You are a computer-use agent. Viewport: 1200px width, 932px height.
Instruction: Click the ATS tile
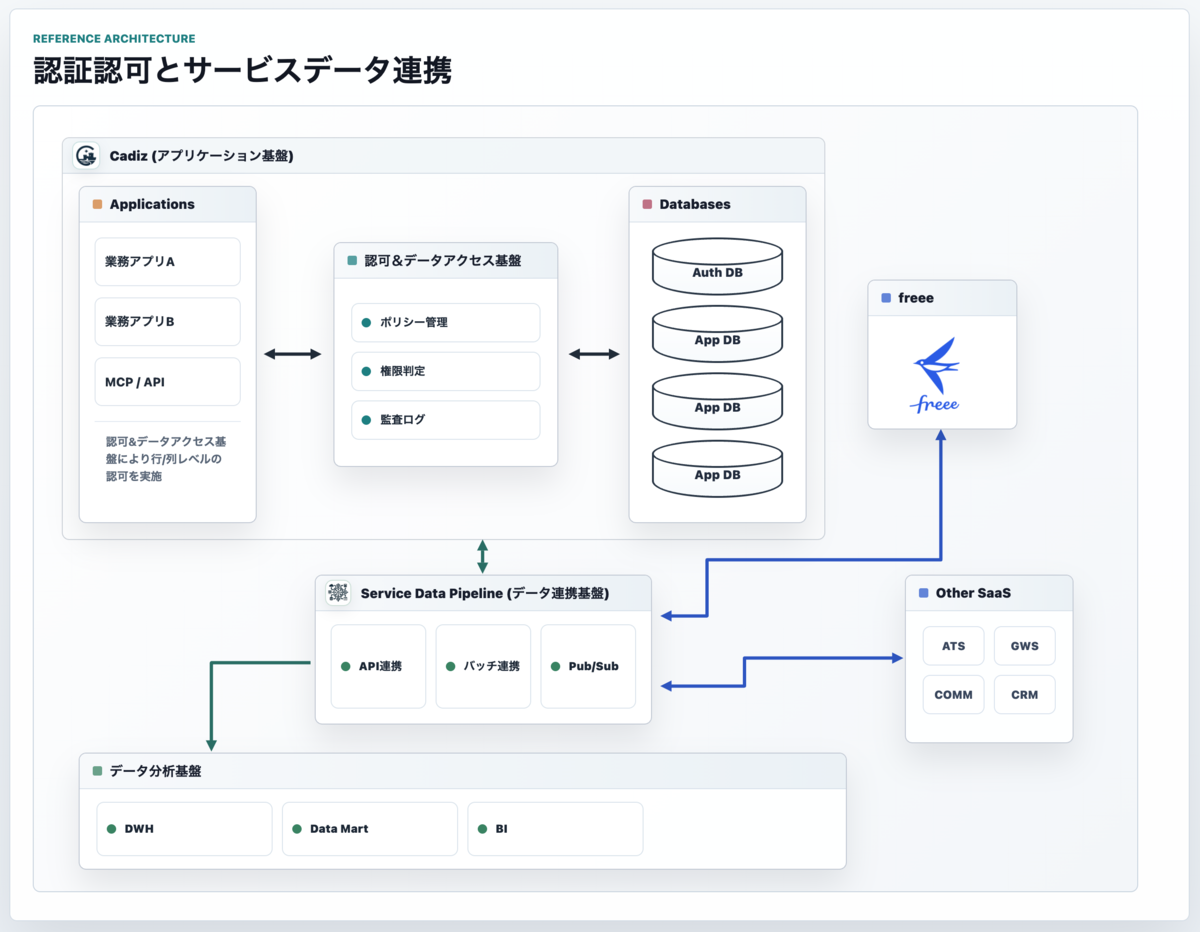(x=954, y=646)
